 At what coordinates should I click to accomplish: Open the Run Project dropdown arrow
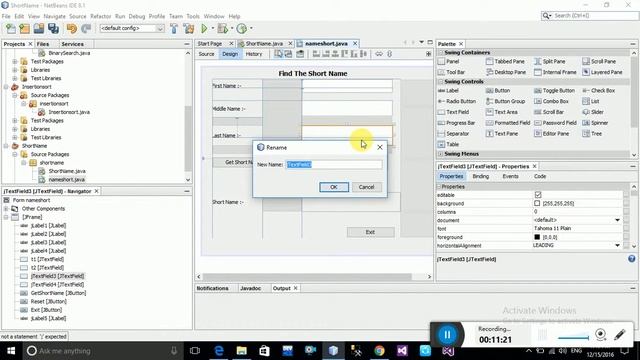tap(213, 29)
